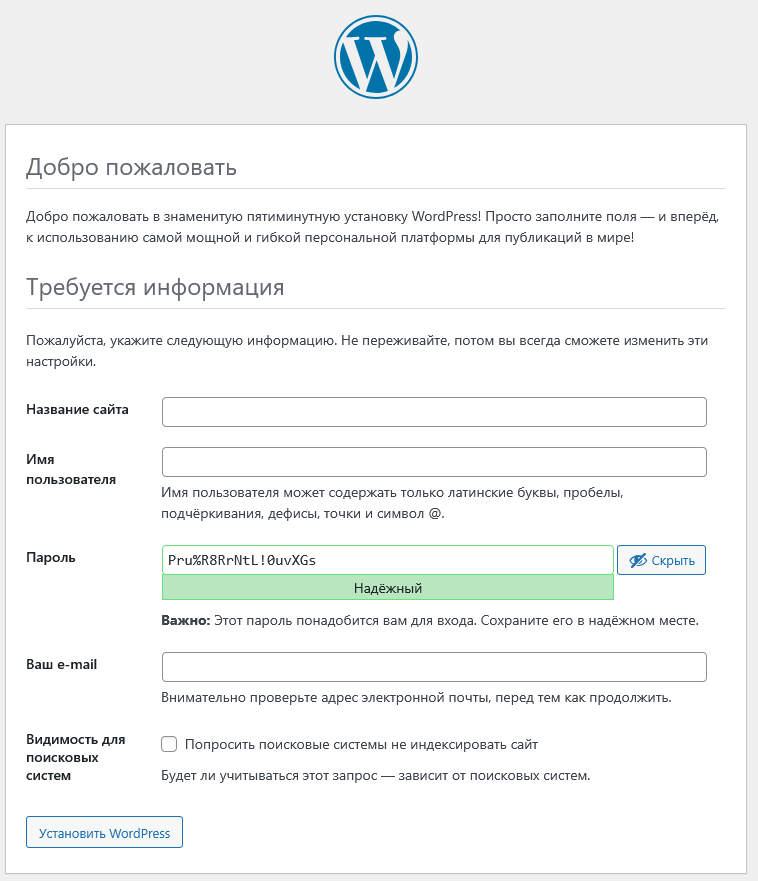Click the 'Пароль' field label
This screenshot has height=881, width=758.
click(x=50, y=557)
